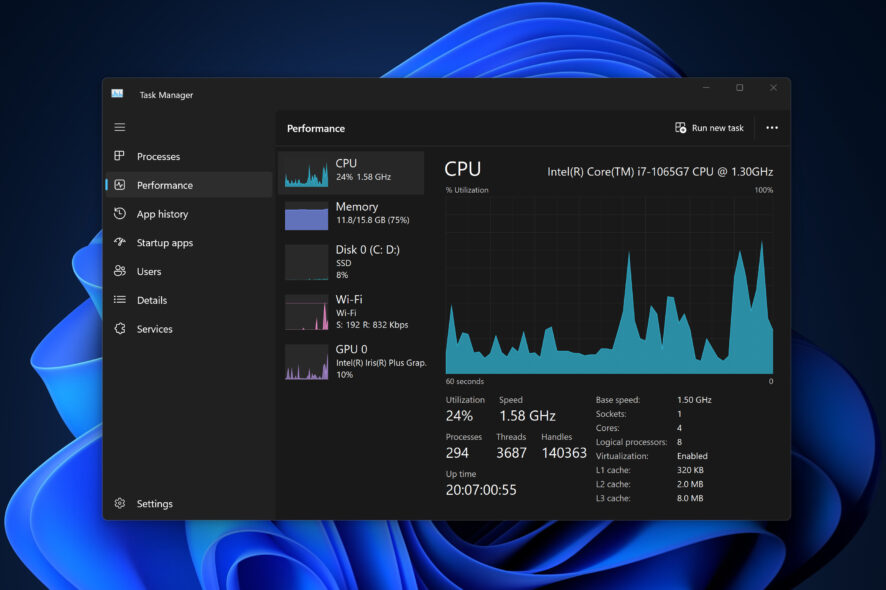Maximize the Task Manager window

739,88
